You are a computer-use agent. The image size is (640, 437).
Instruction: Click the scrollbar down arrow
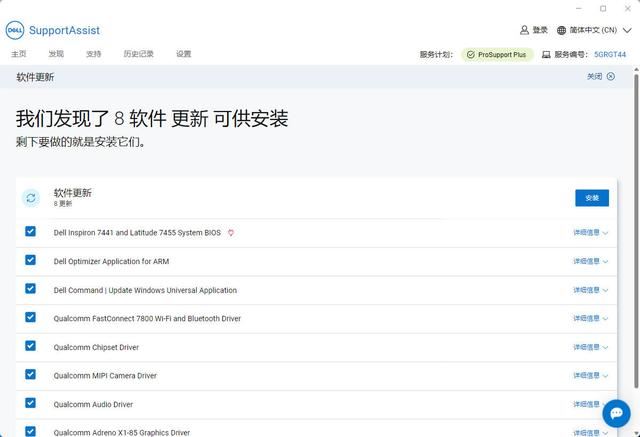click(x=636, y=433)
